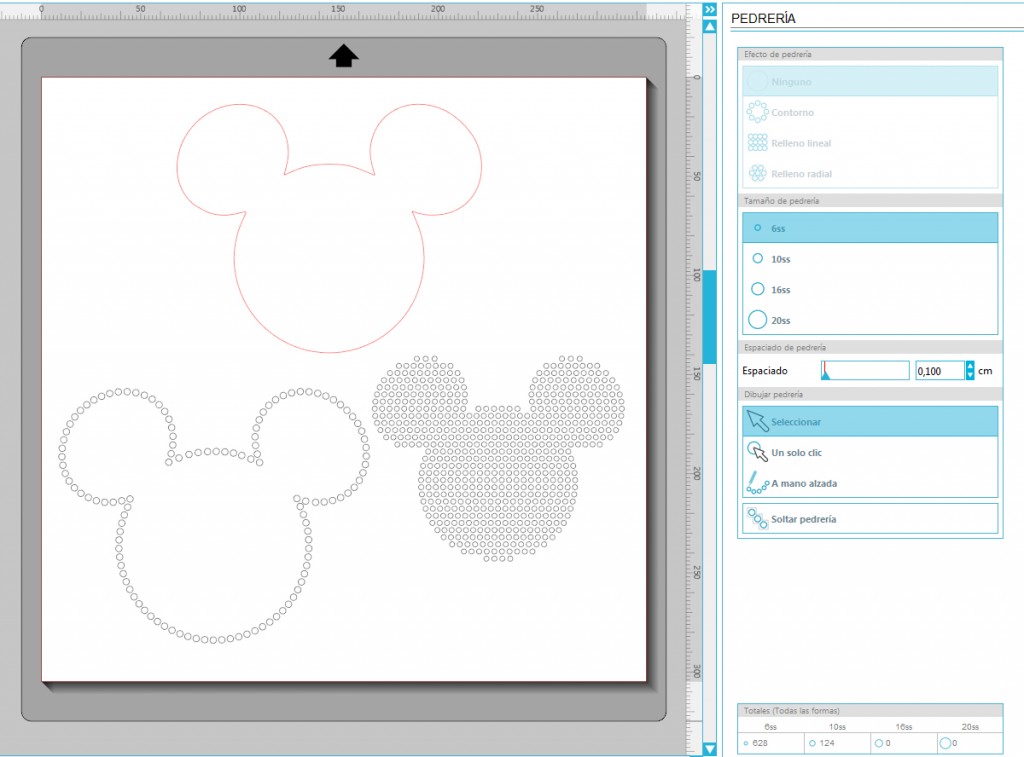
Task: Apply the Relleno radial rhinestone effect
Action: tap(870, 174)
